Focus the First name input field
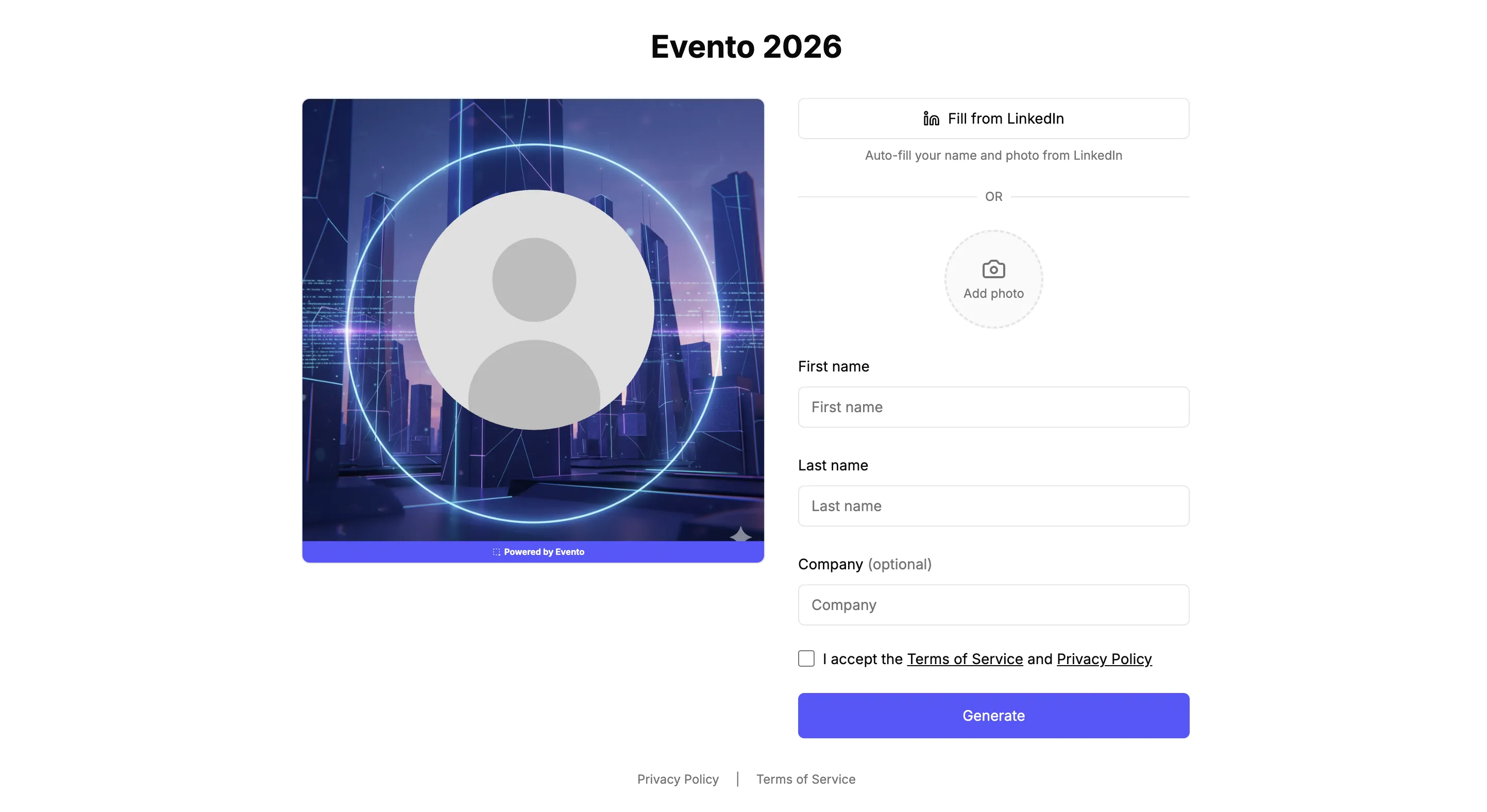This screenshot has height=812, width=1487. click(x=993, y=407)
